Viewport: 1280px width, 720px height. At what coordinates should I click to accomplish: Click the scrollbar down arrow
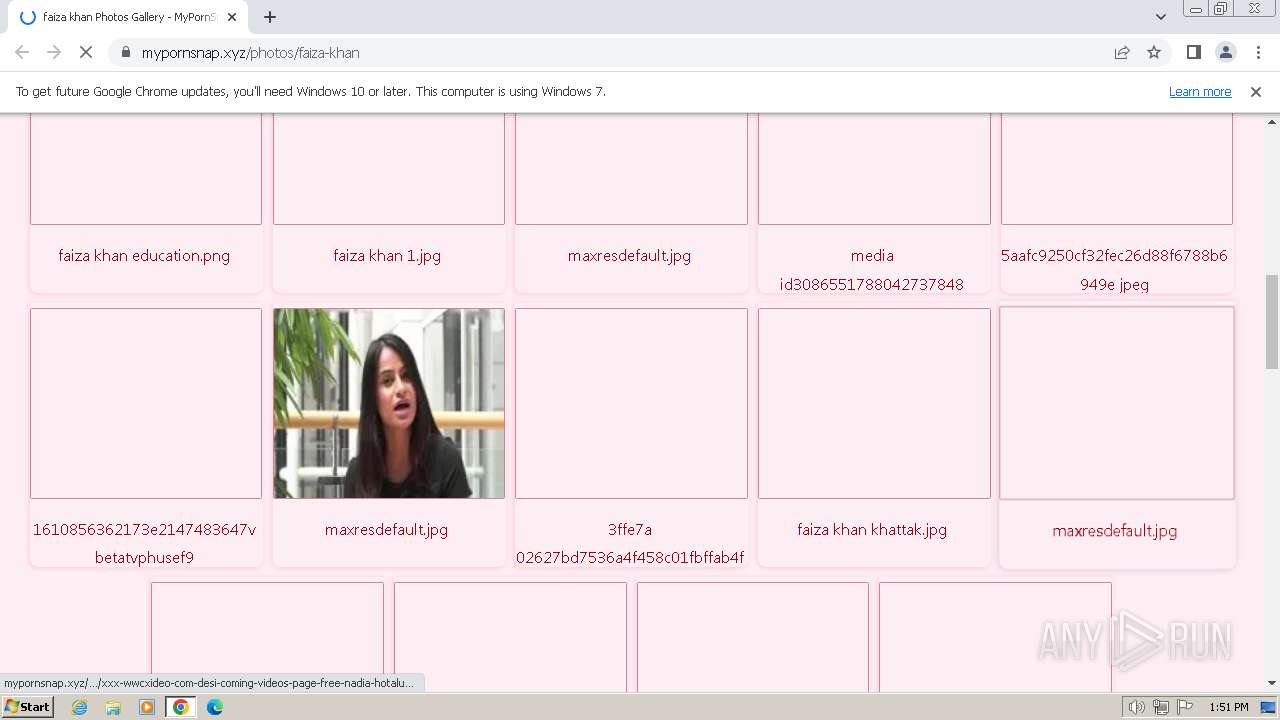point(1272,683)
